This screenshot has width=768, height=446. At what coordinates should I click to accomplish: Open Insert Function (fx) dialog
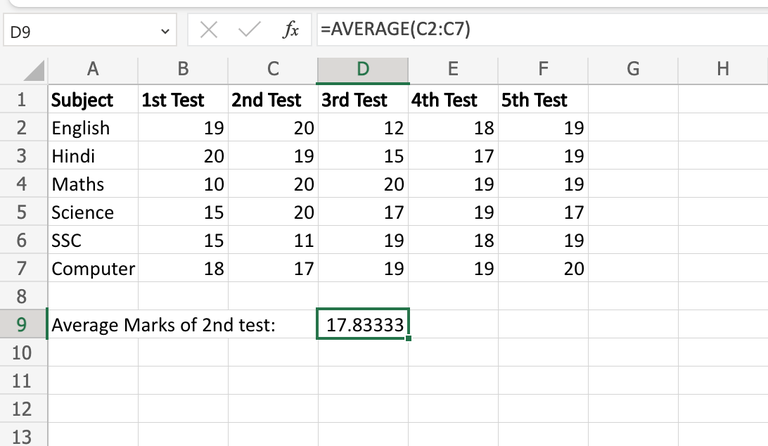click(x=291, y=30)
